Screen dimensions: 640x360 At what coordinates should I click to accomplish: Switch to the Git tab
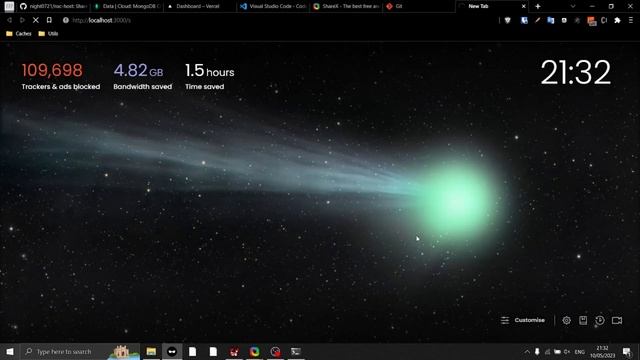click(x=418, y=6)
